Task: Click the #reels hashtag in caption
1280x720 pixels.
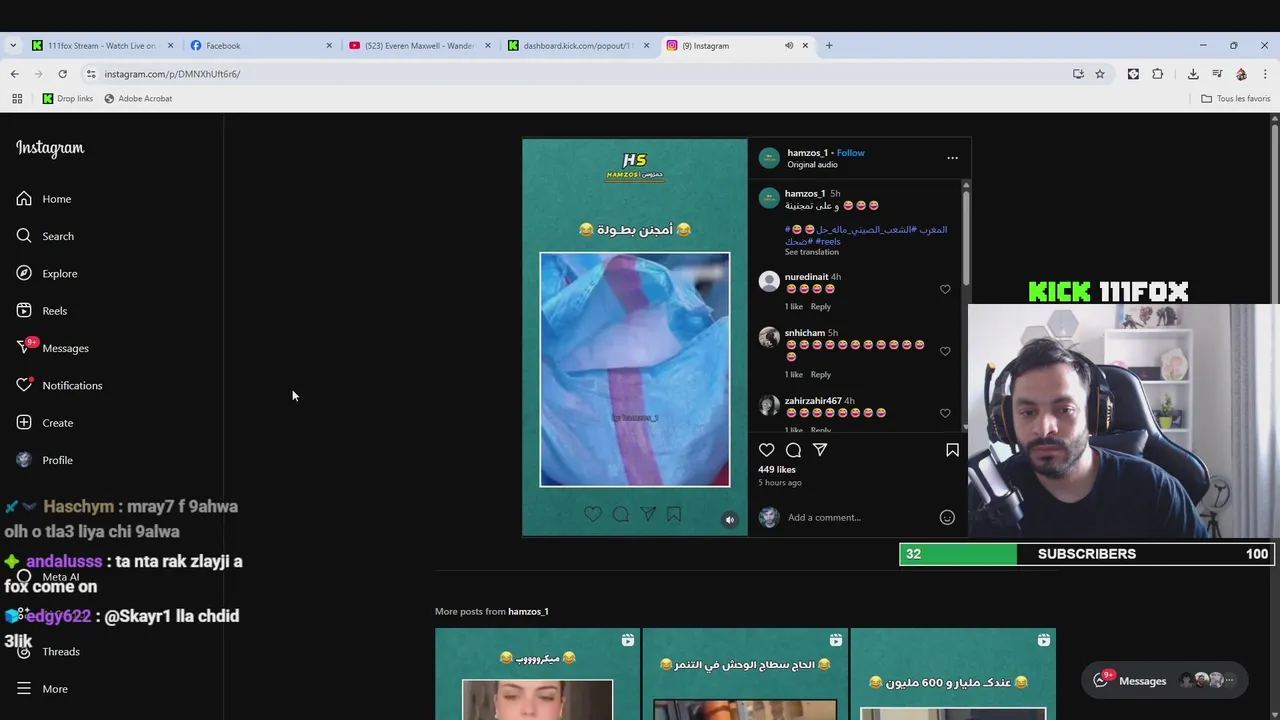Action: 828,241
